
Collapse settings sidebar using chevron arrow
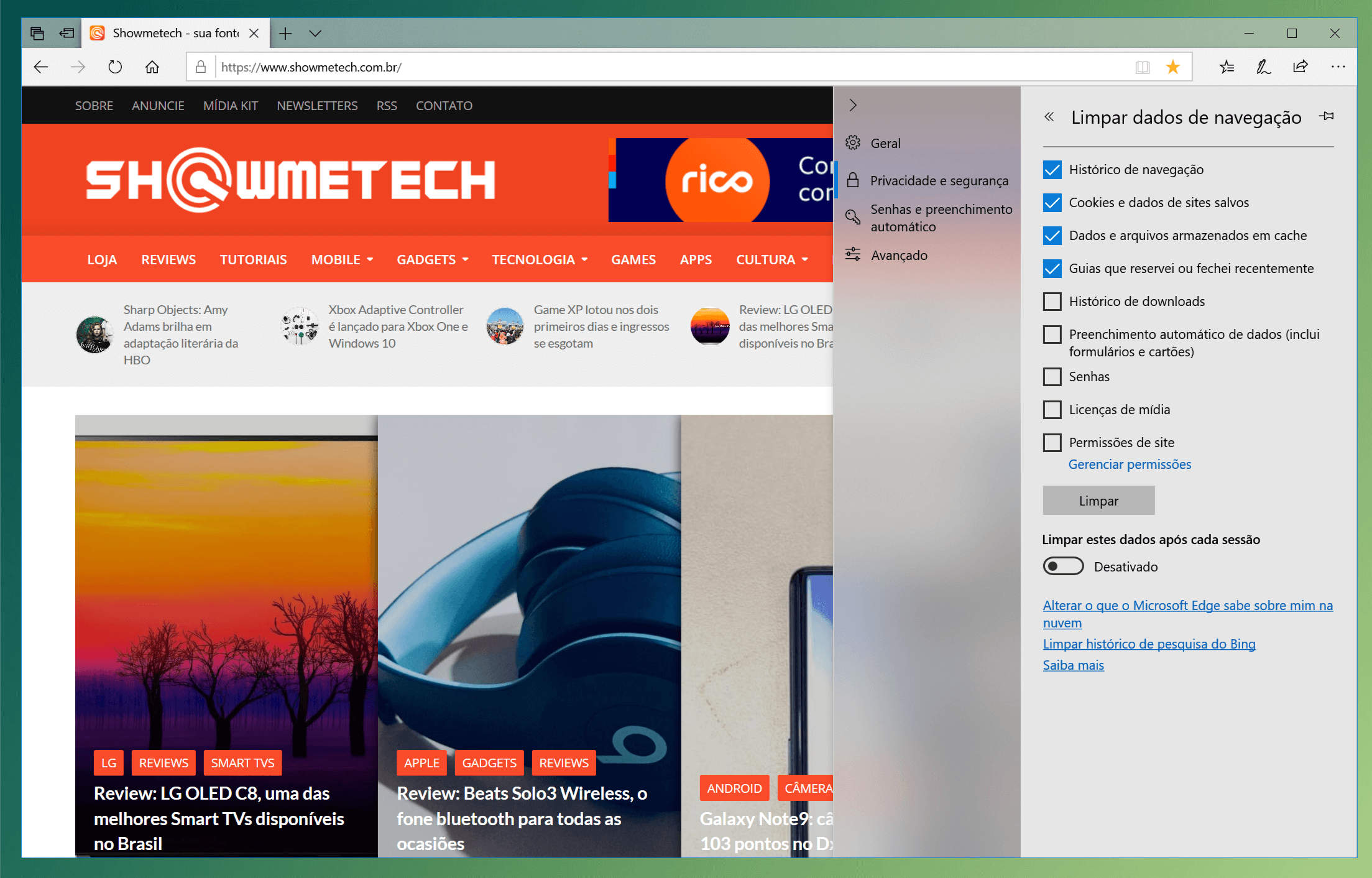pos(853,106)
